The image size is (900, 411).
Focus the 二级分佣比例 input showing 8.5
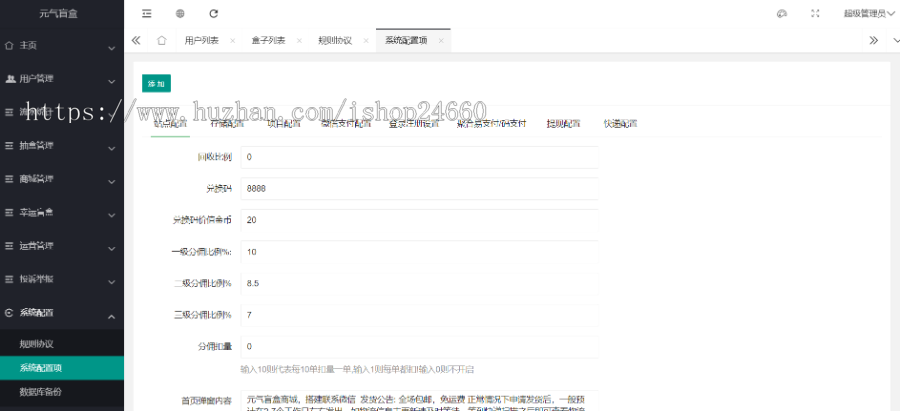point(419,283)
